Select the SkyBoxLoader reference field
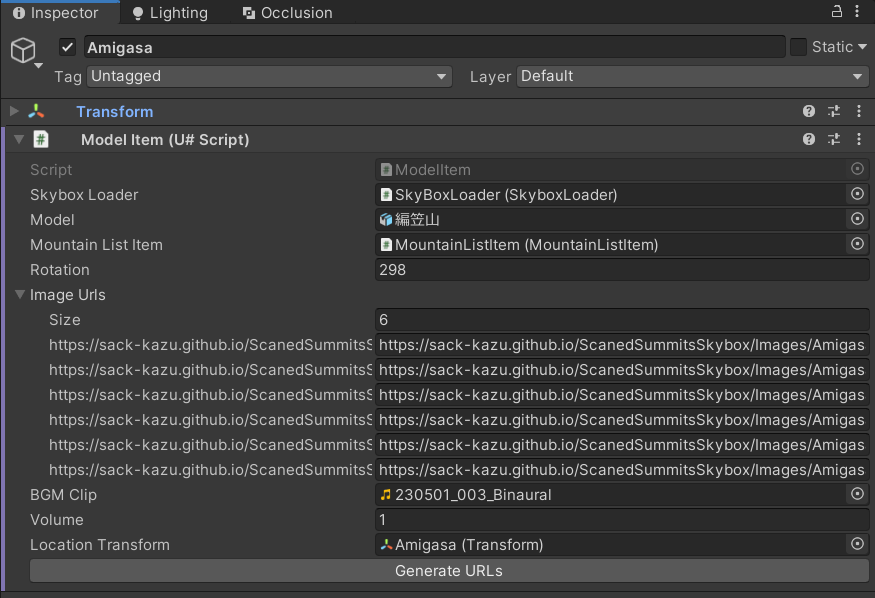The width and height of the screenshot is (875, 598). tap(611, 195)
